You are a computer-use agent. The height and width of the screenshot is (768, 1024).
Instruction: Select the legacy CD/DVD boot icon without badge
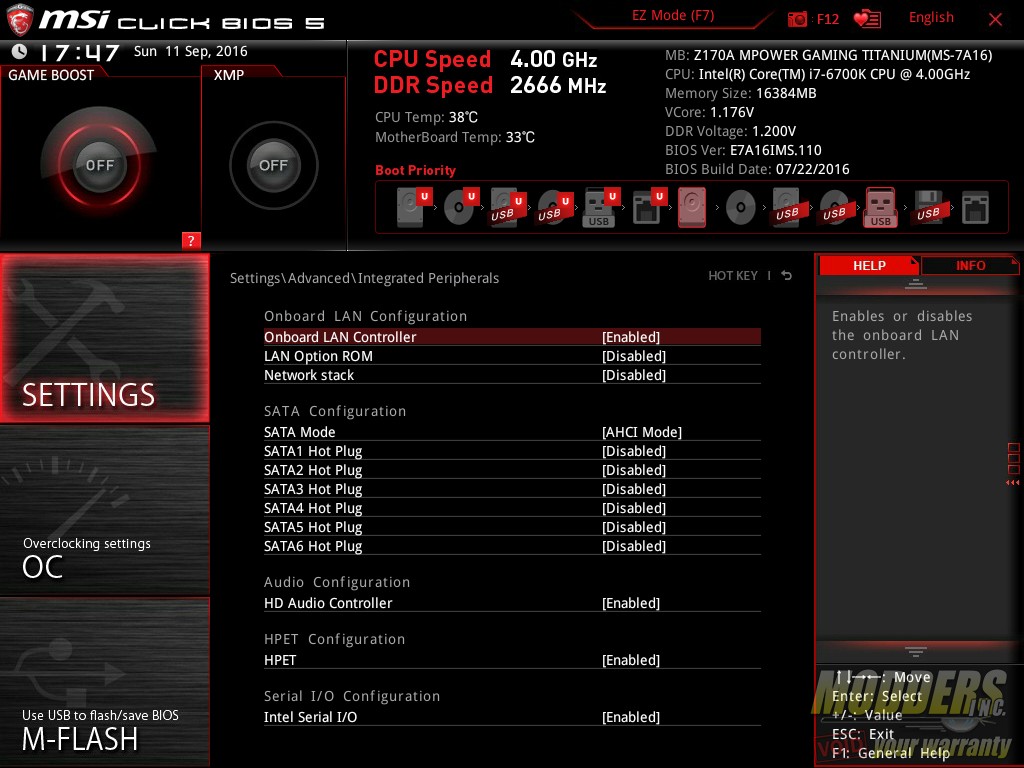[x=741, y=208]
